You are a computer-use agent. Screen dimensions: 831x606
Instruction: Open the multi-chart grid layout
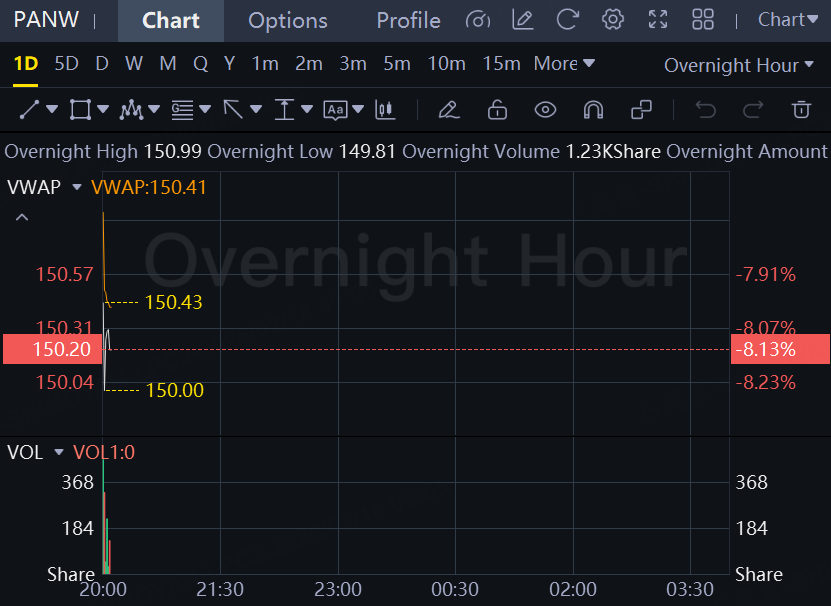[x=703, y=20]
